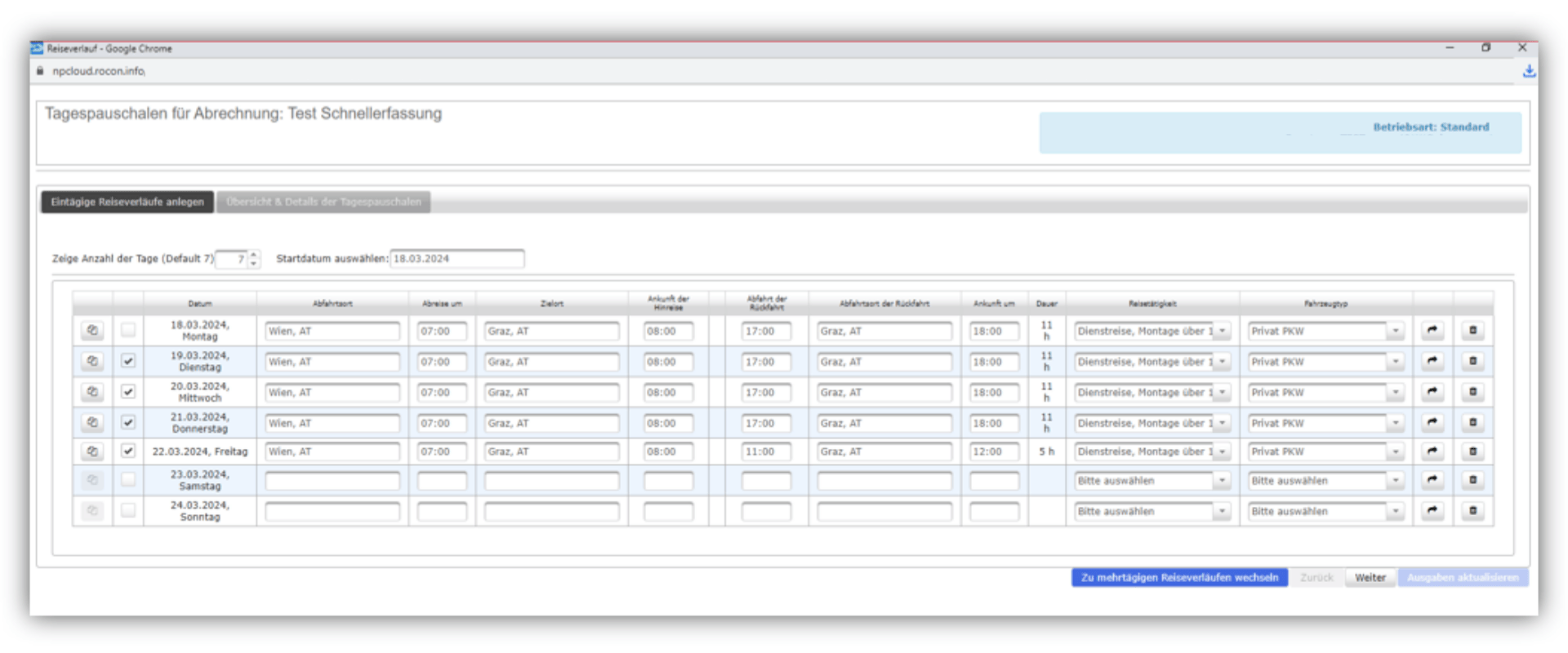Click the trash icon in Sonntag row
Image resolution: width=1568 pixels, height=653 pixels.
[x=1472, y=511]
